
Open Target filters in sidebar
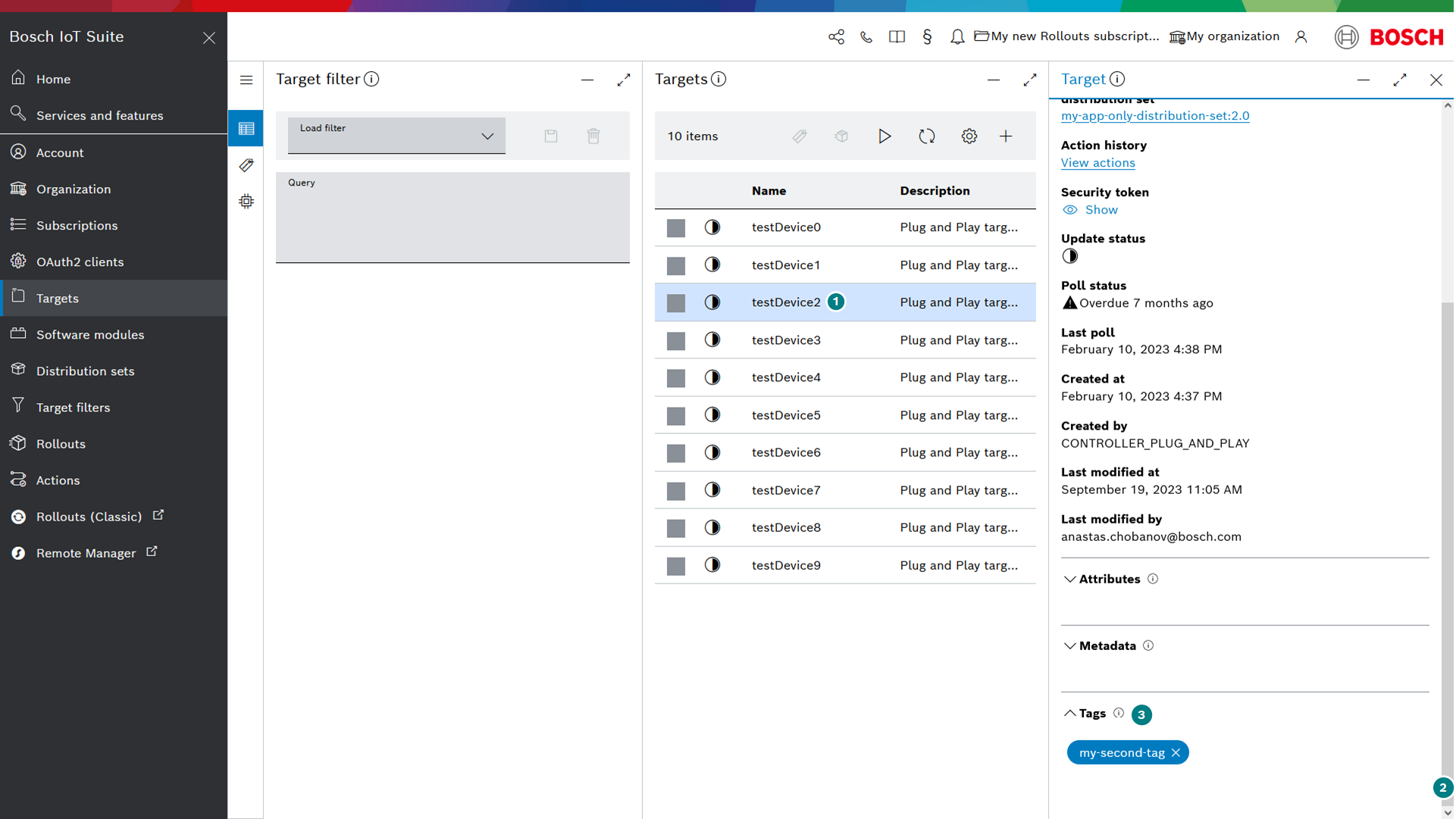[114, 407]
